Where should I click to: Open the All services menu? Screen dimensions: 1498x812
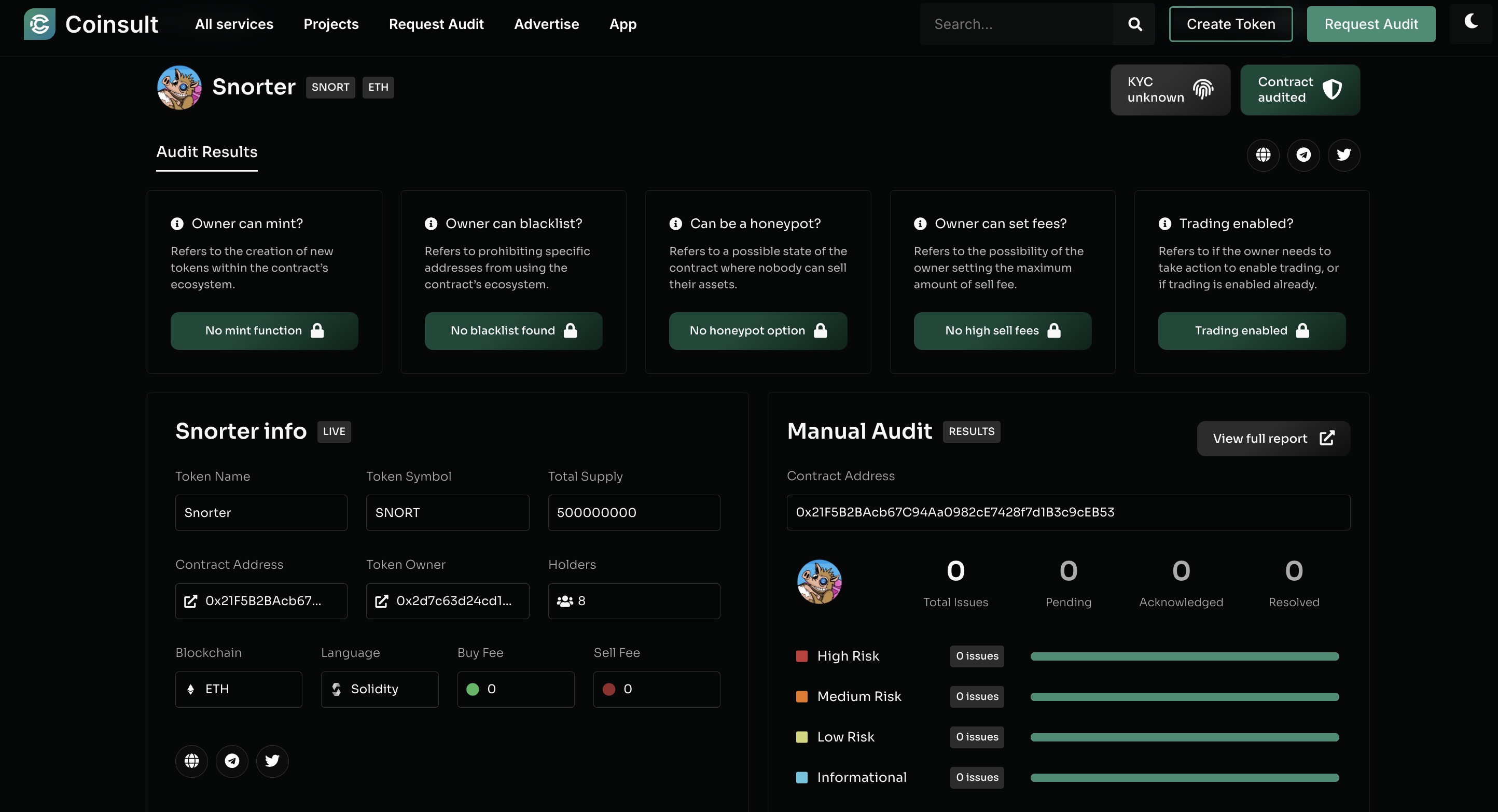click(x=233, y=24)
